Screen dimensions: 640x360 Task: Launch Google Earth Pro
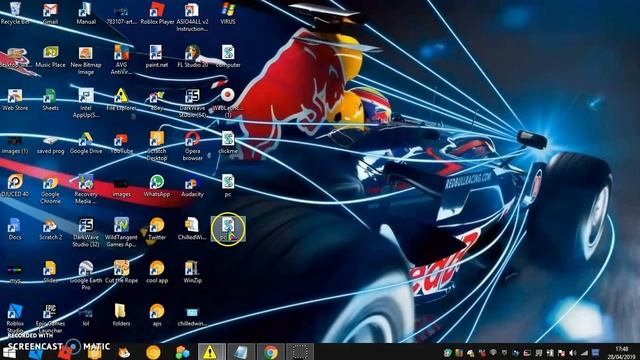[x=86, y=276]
